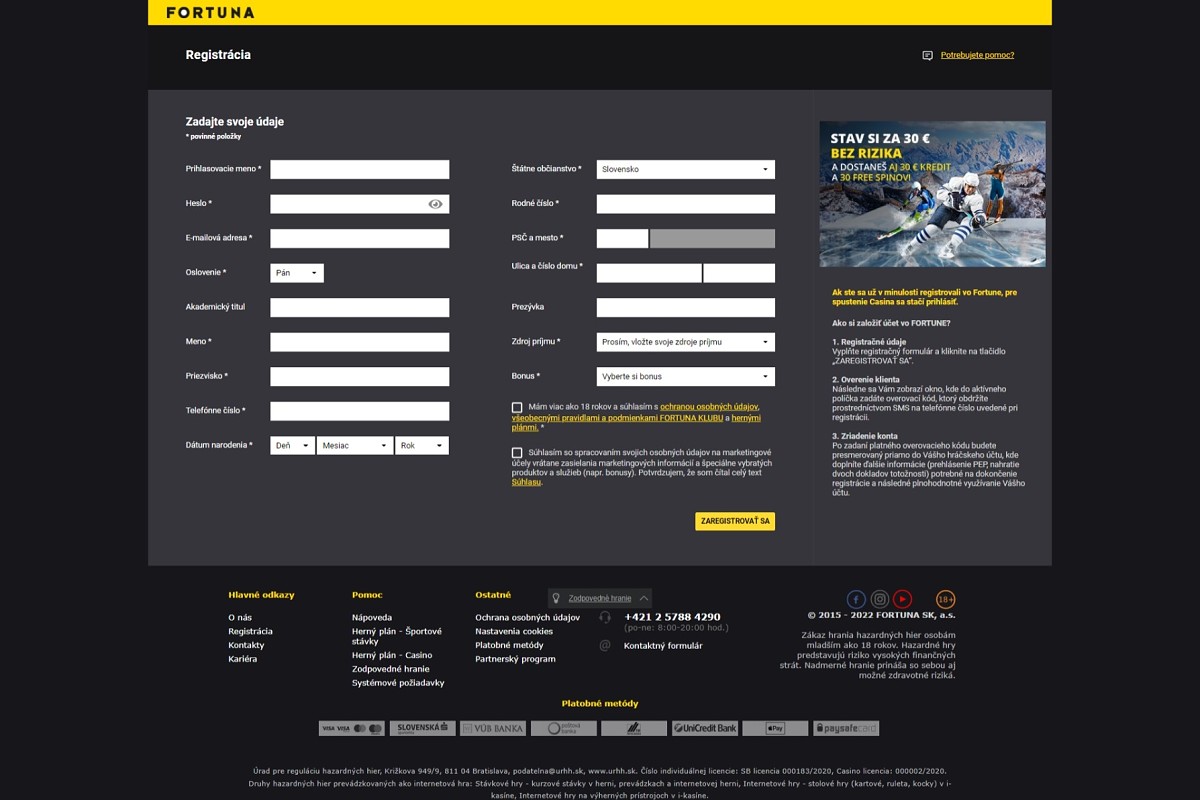Tick the marketing consent checkbox
This screenshot has width=1200, height=800.
tap(517, 453)
